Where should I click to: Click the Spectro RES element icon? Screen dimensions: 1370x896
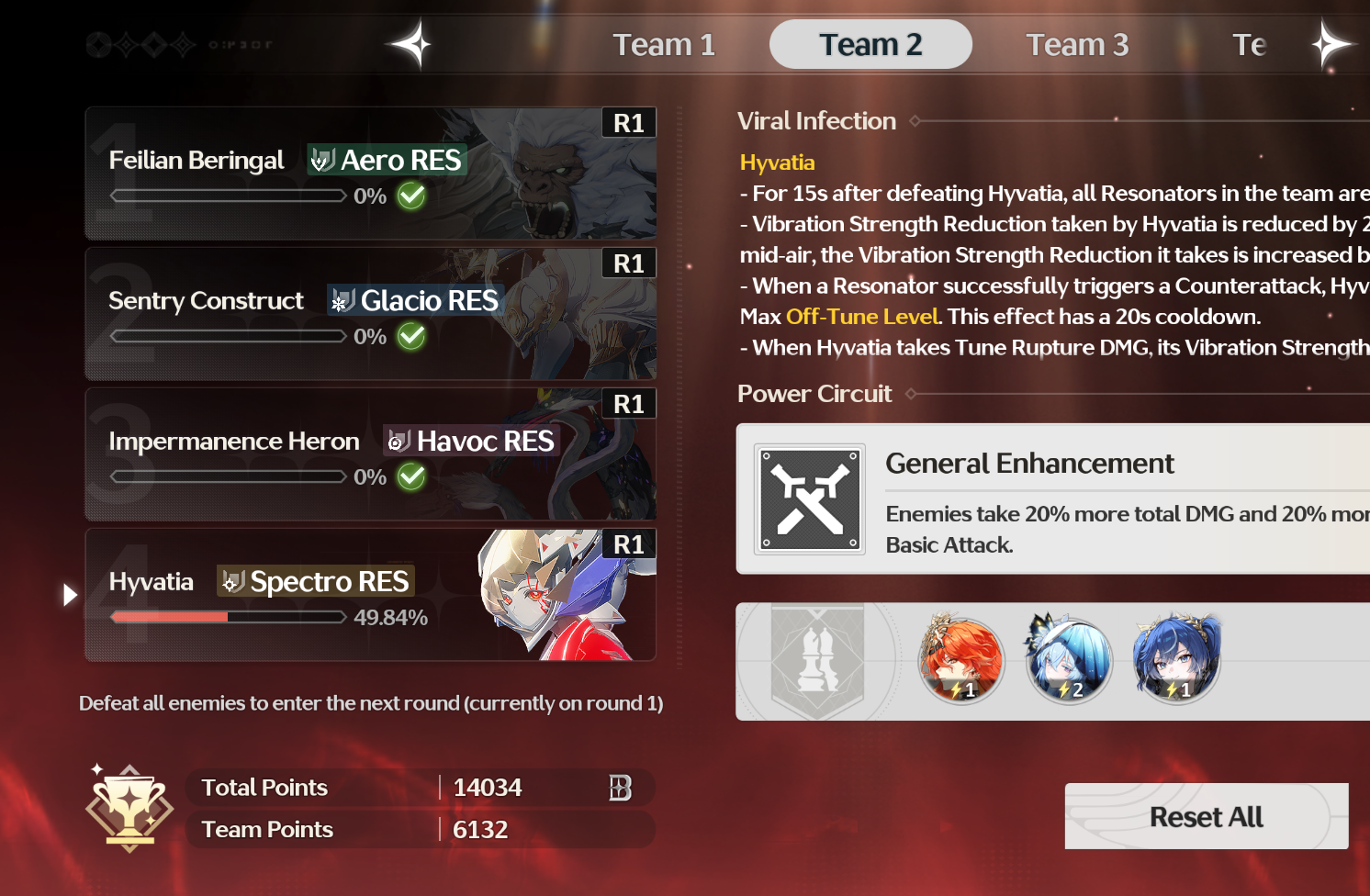[x=233, y=581]
